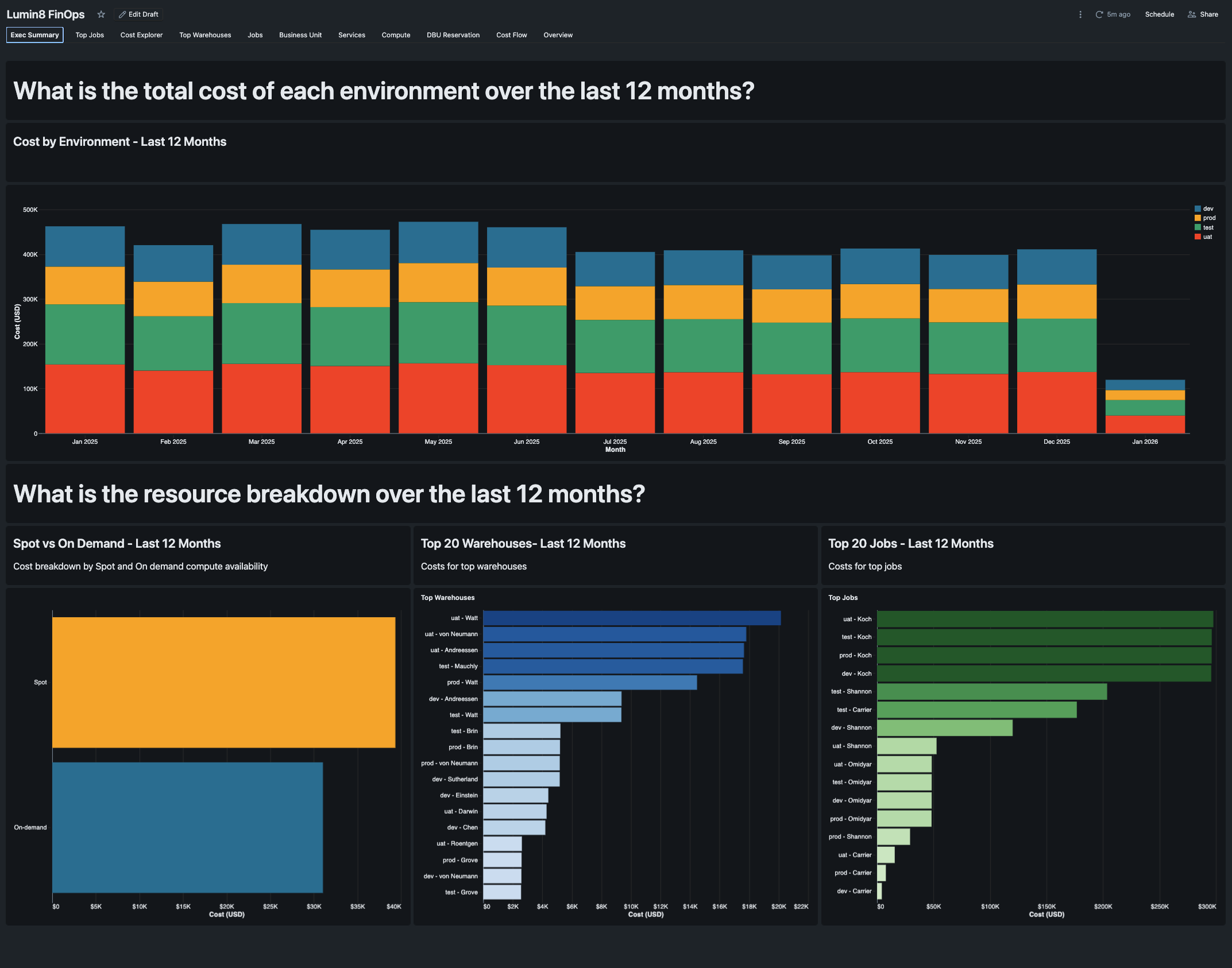The image size is (1232, 968).
Task: Open the Cost Explorer tab
Action: coord(141,35)
